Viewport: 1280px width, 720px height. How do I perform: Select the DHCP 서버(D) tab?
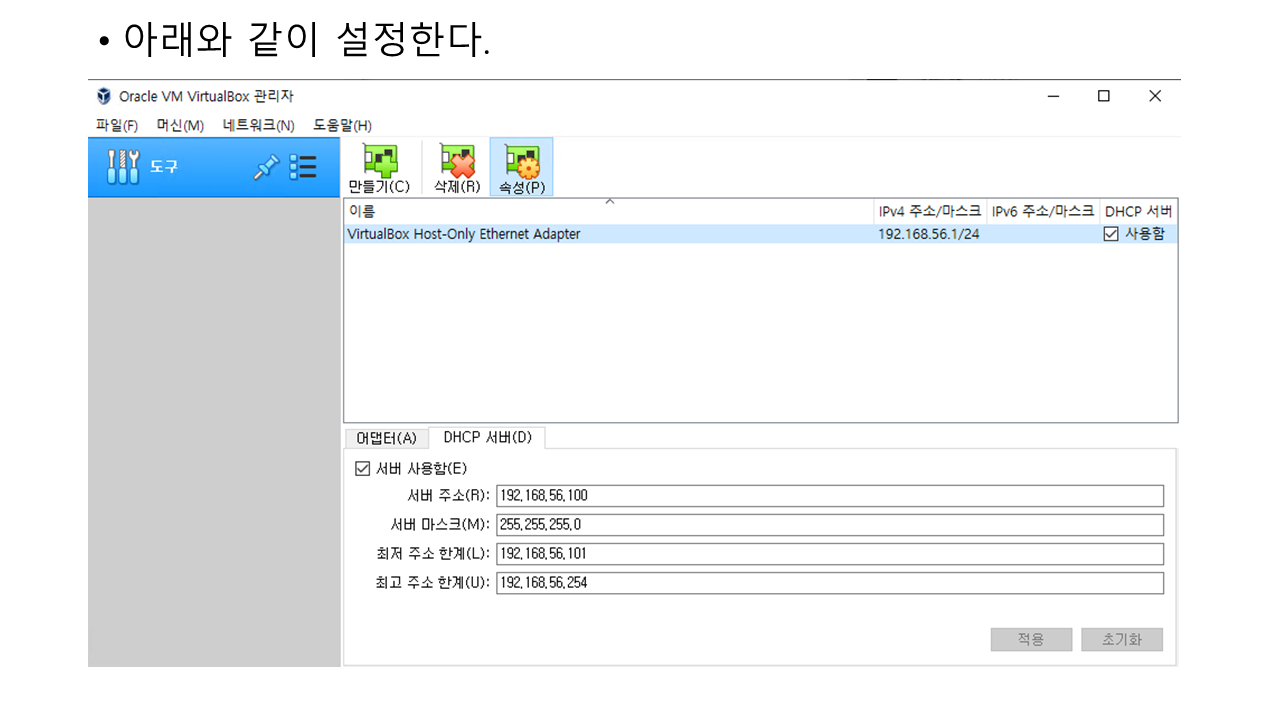click(487, 437)
